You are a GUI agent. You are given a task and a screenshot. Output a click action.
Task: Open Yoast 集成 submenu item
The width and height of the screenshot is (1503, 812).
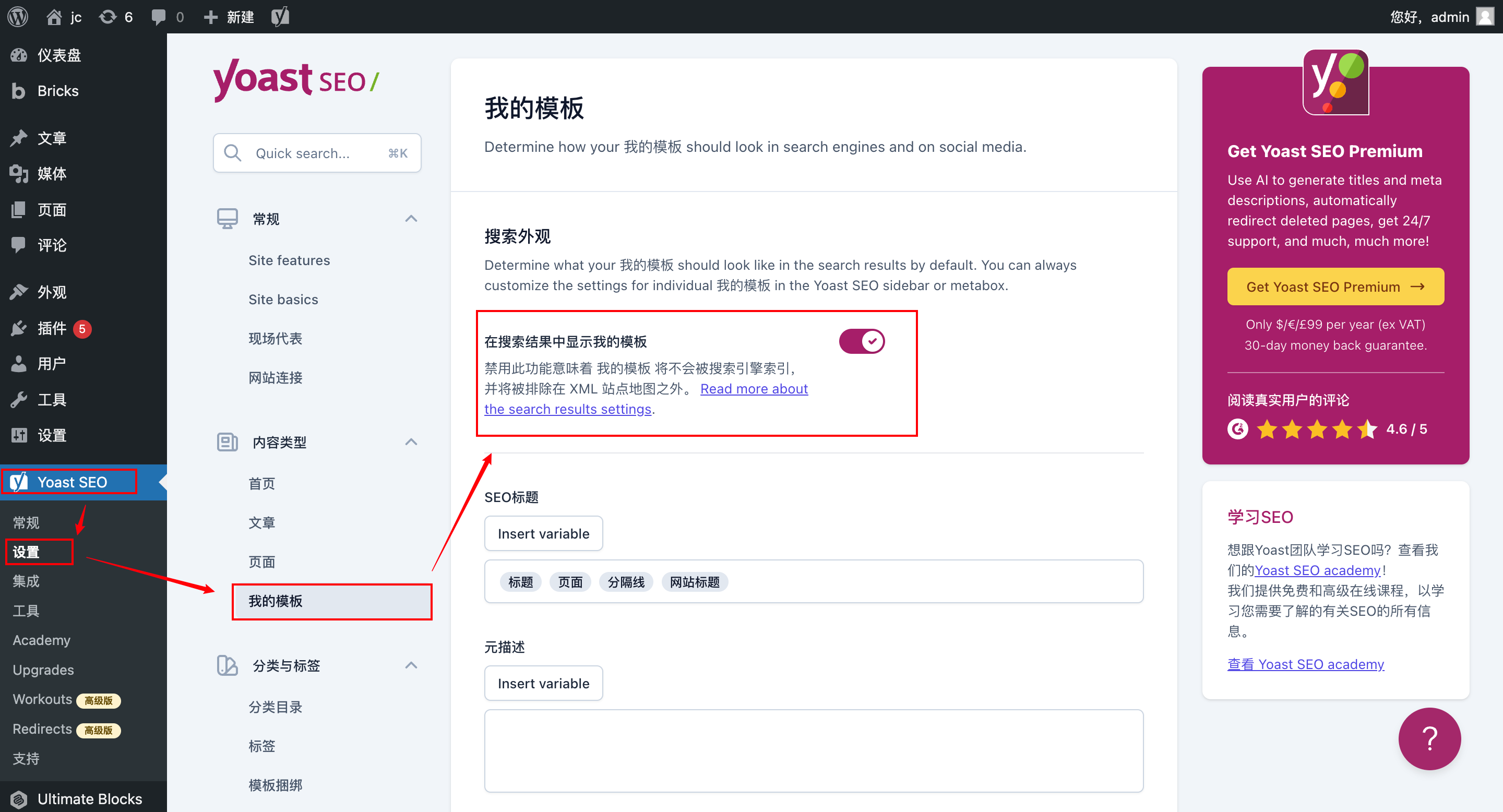tap(26, 581)
